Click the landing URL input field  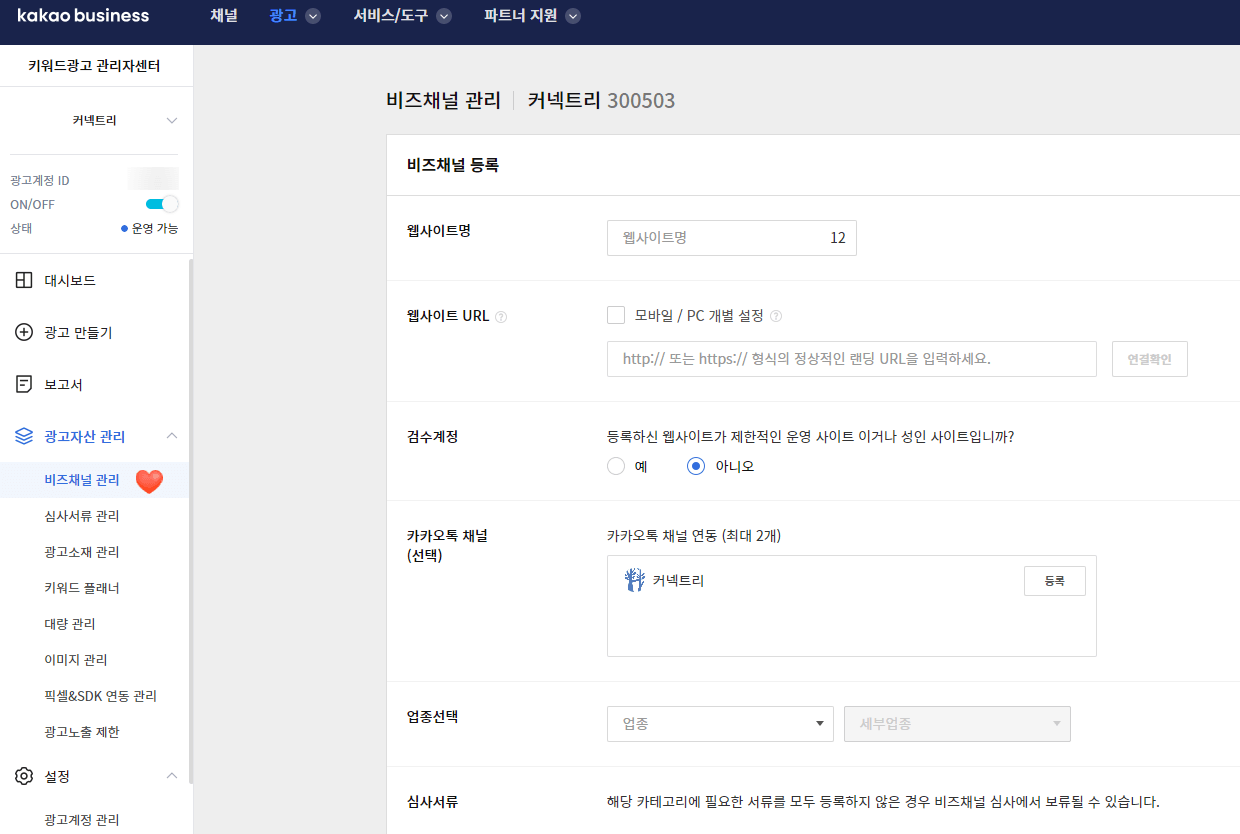[x=852, y=359]
